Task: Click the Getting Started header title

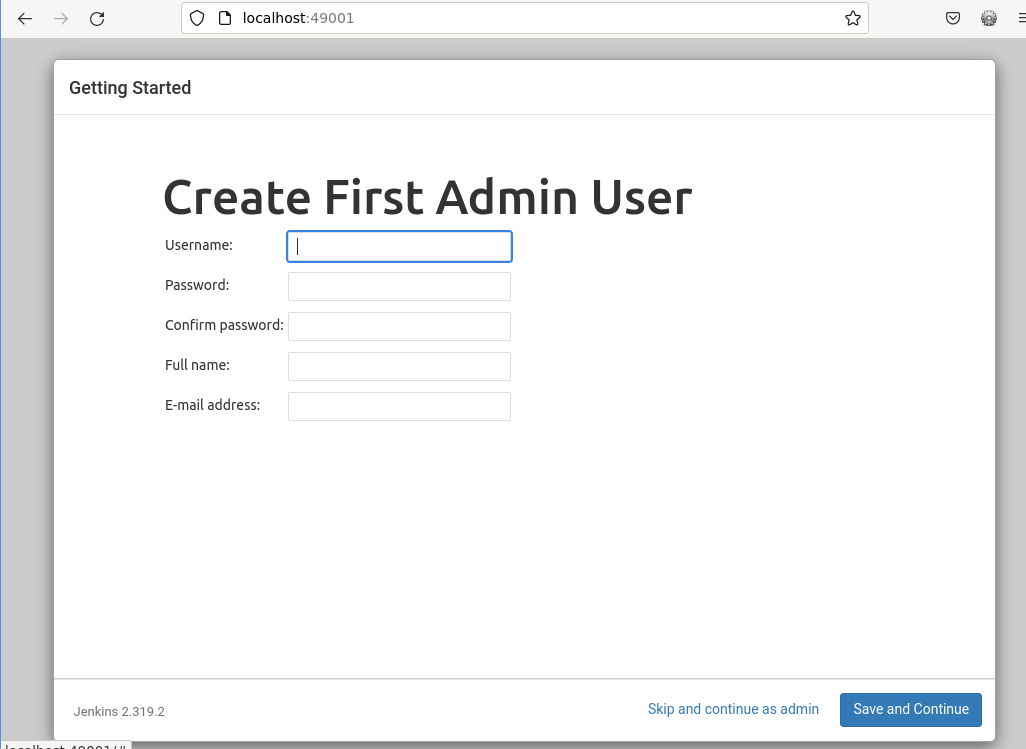Action: (130, 88)
